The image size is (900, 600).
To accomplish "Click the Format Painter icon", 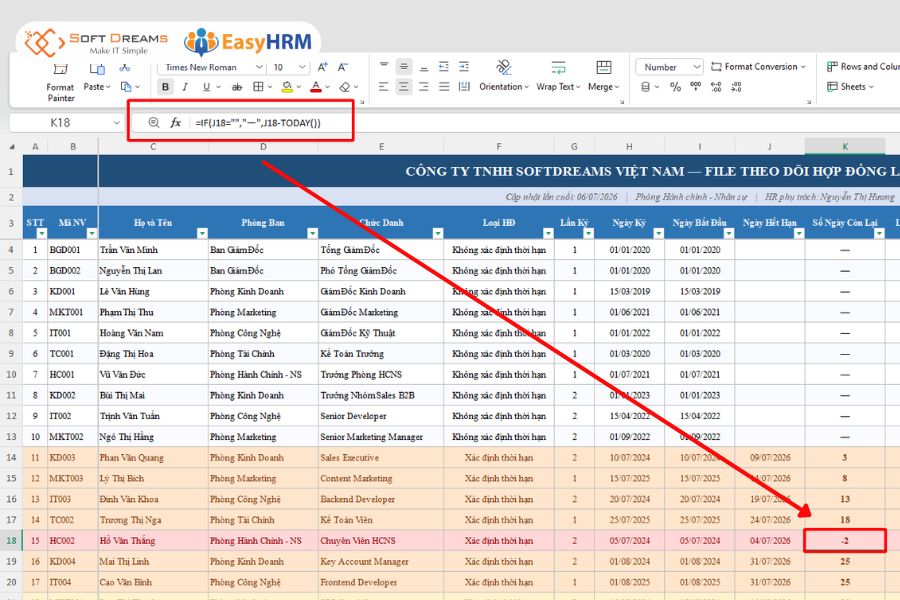I will point(60,69).
